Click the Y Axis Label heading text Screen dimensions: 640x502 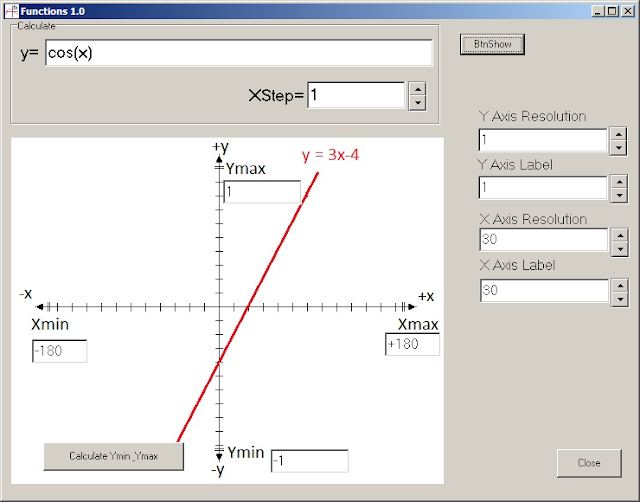coord(515,165)
